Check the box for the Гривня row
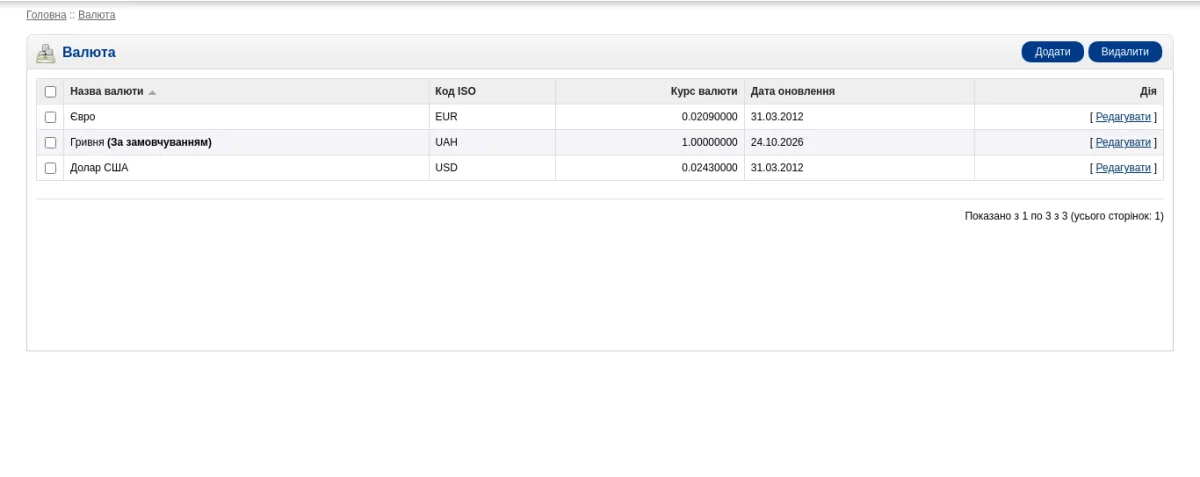The width and height of the screenshot is (1200, 477). click(50, 143)
